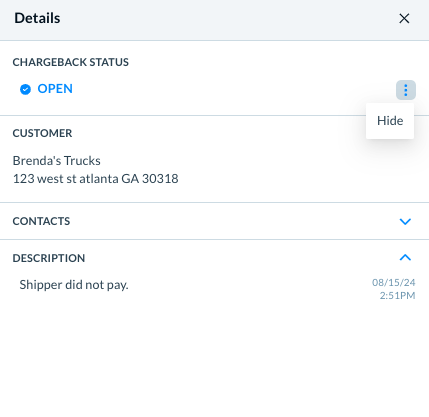429x417 pixels.
Task: Click the Brenda's Trucks customer name
Action: 57,161
